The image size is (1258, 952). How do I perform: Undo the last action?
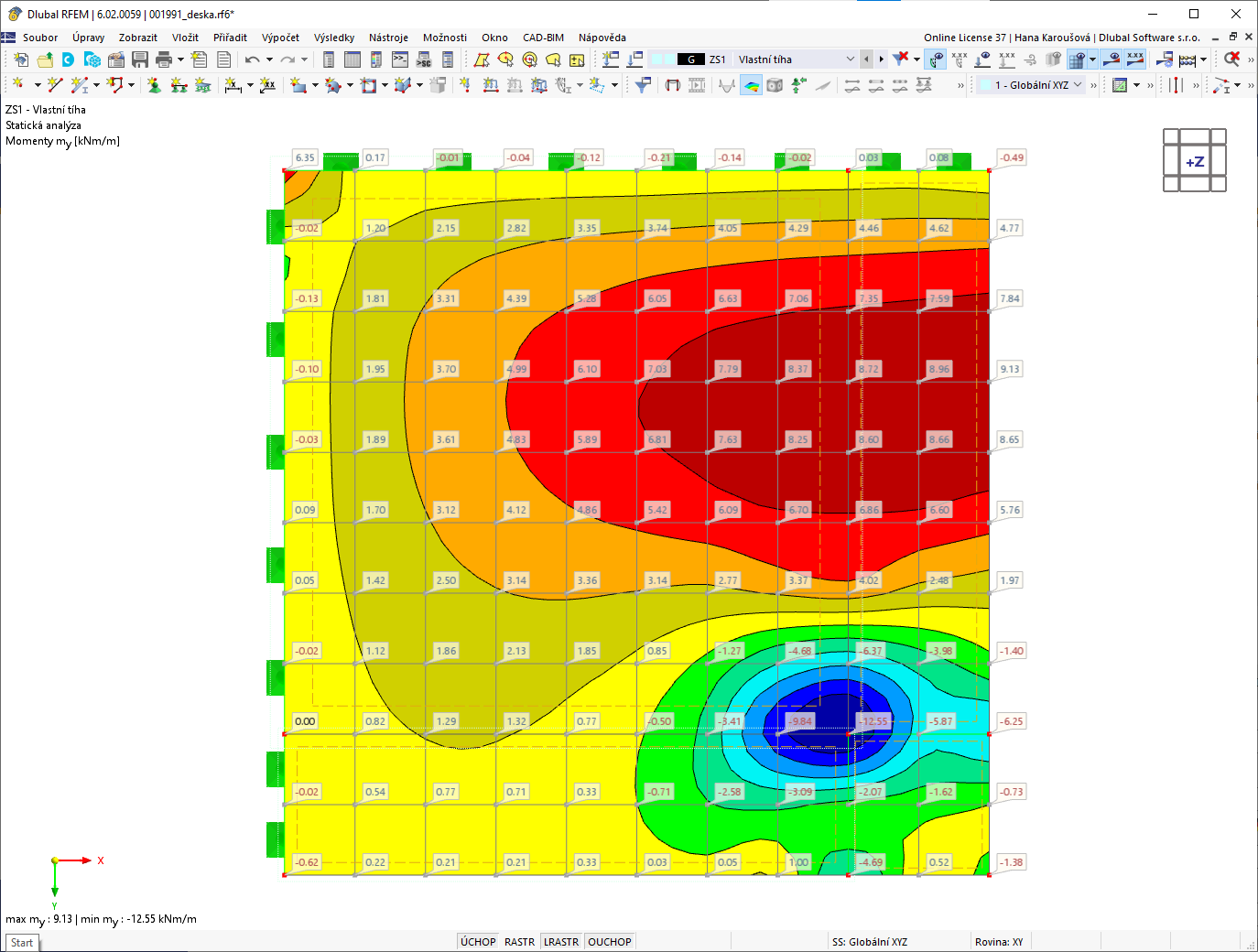[x=252, y=59]
